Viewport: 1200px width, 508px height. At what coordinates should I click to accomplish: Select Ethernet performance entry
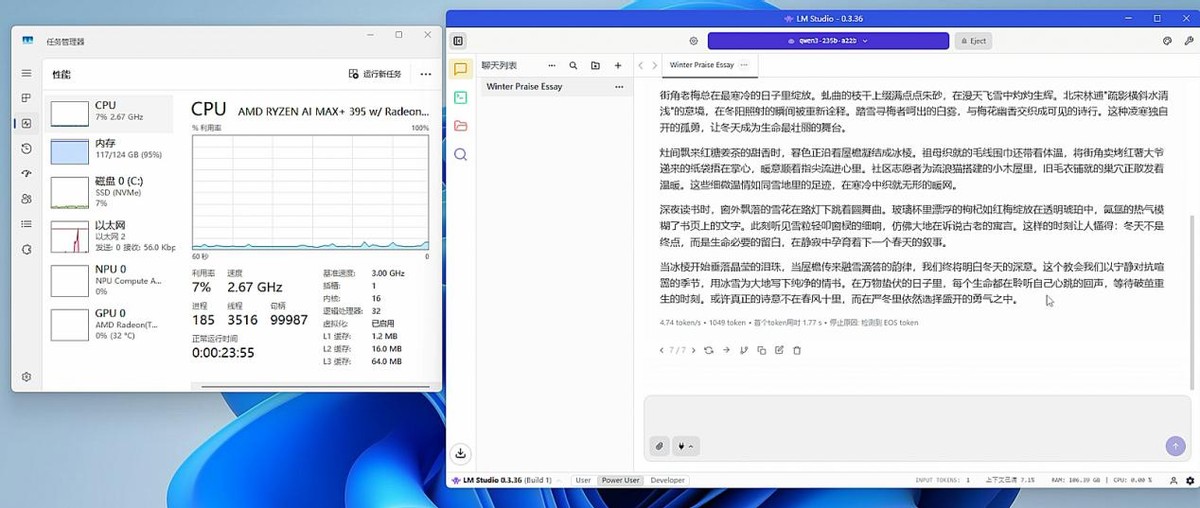click(x=109, y=236)
